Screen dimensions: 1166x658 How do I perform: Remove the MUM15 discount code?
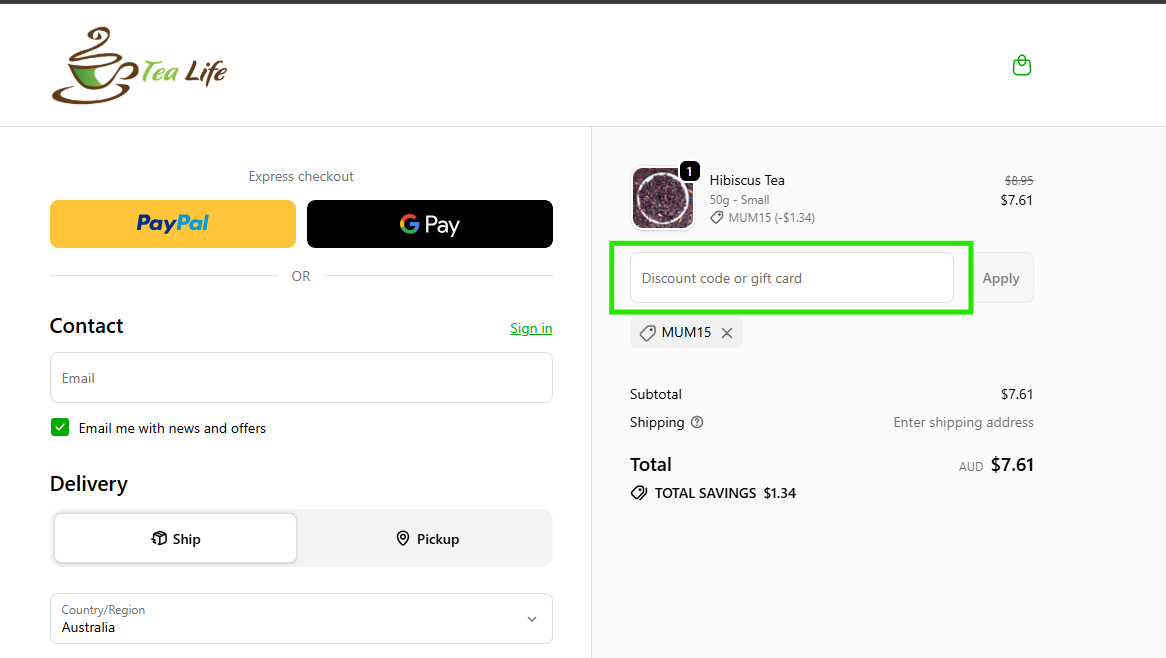click(727, 333)
